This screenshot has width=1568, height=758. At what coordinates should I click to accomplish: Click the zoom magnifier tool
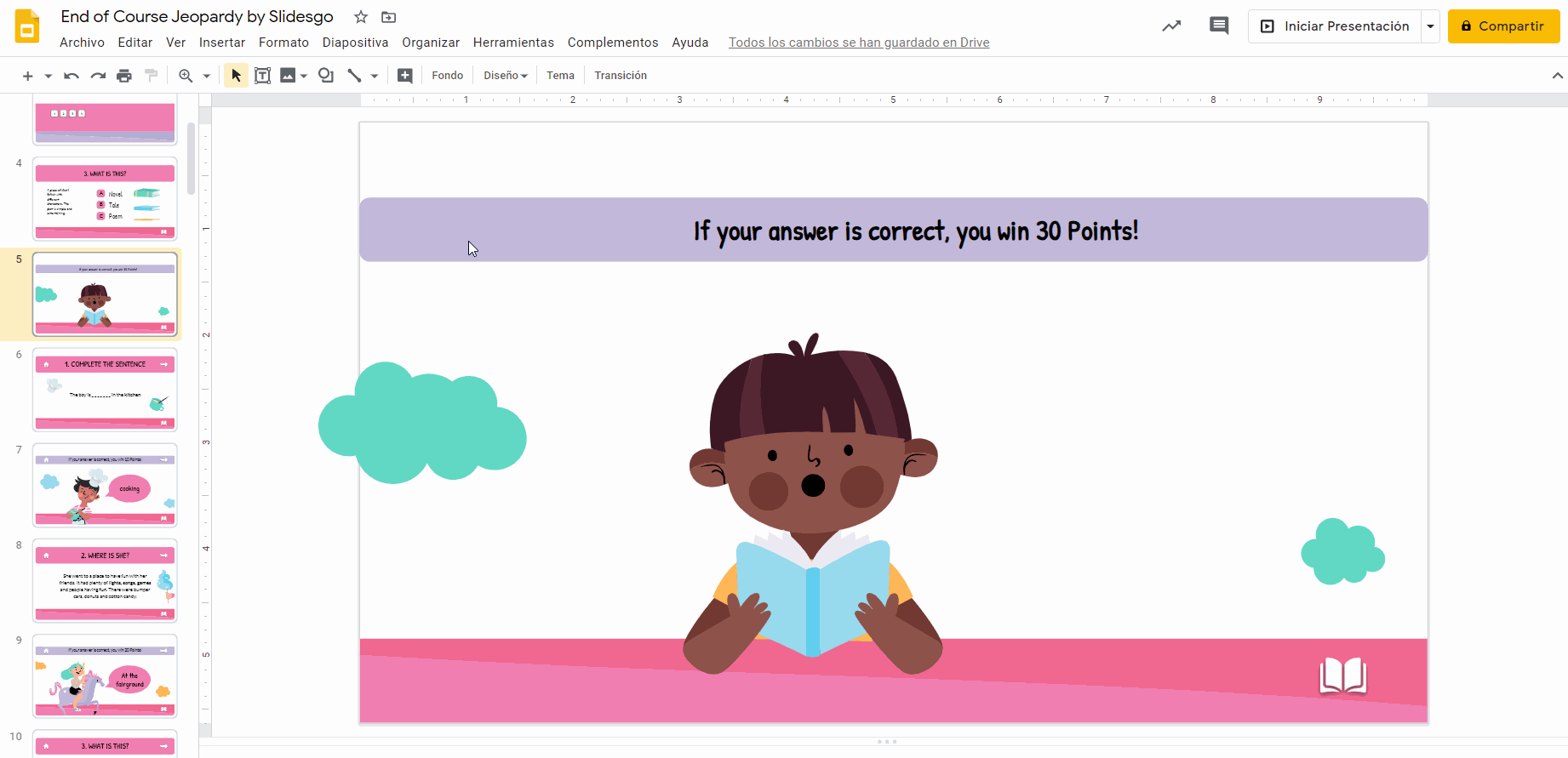coord(186,76)
